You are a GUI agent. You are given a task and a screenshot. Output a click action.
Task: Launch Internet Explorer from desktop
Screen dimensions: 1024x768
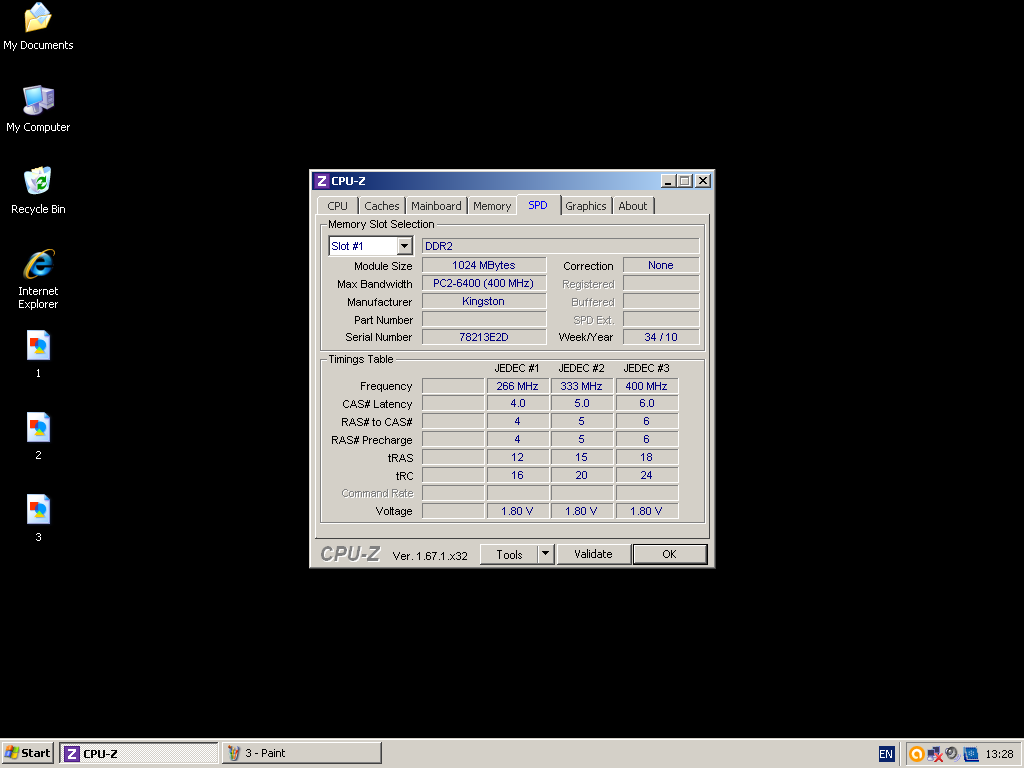[38, 279]
